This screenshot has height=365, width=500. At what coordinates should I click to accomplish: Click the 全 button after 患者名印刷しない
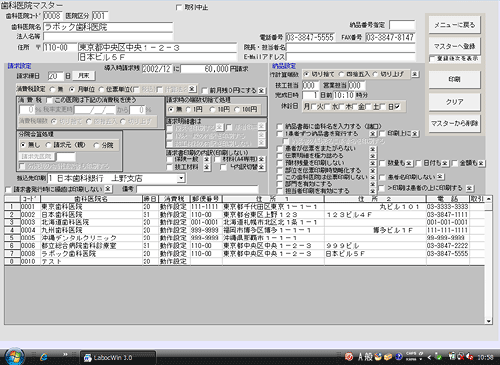coord(440,177)
